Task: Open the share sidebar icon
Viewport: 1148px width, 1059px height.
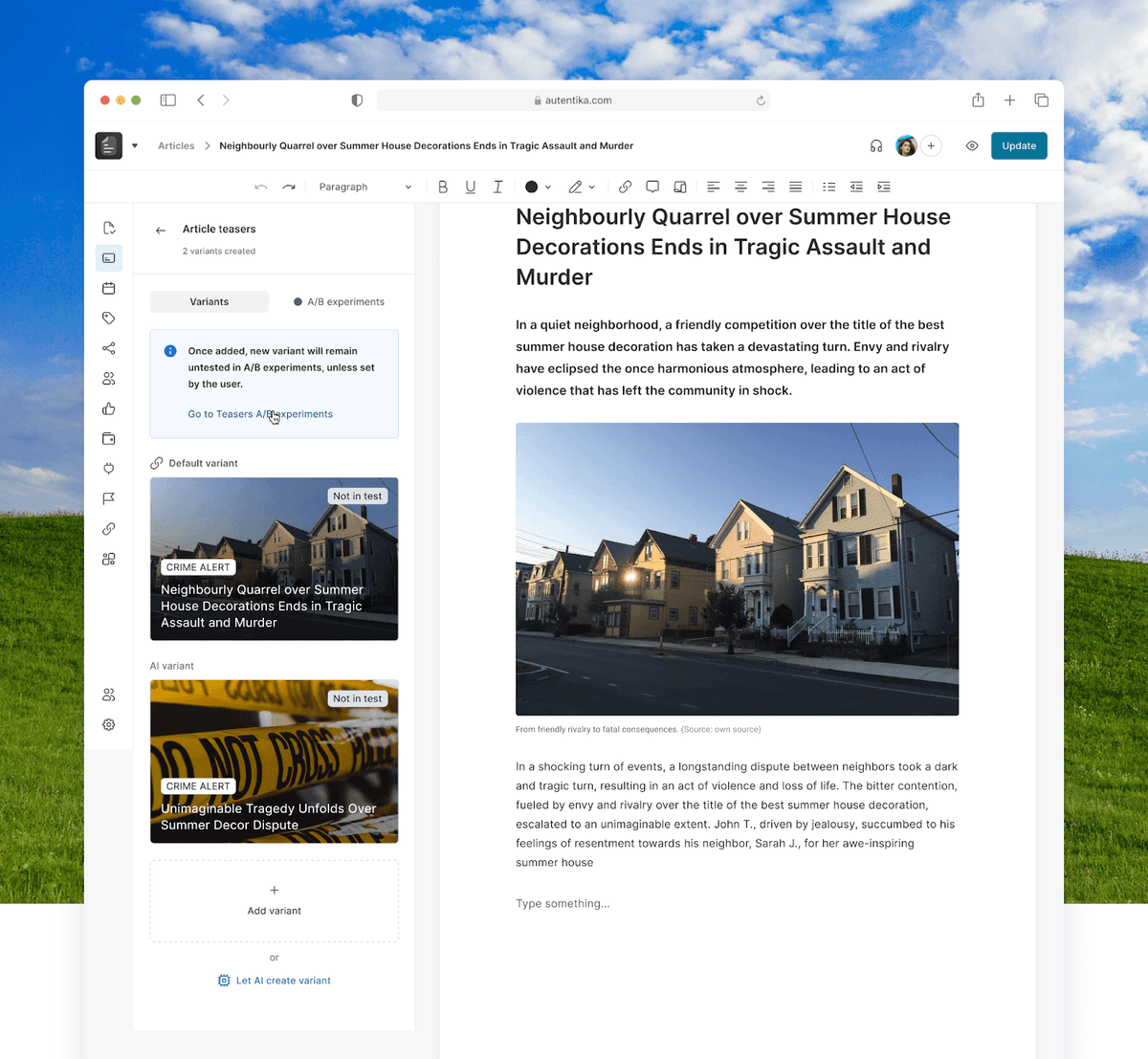Action: coord(109,348)
